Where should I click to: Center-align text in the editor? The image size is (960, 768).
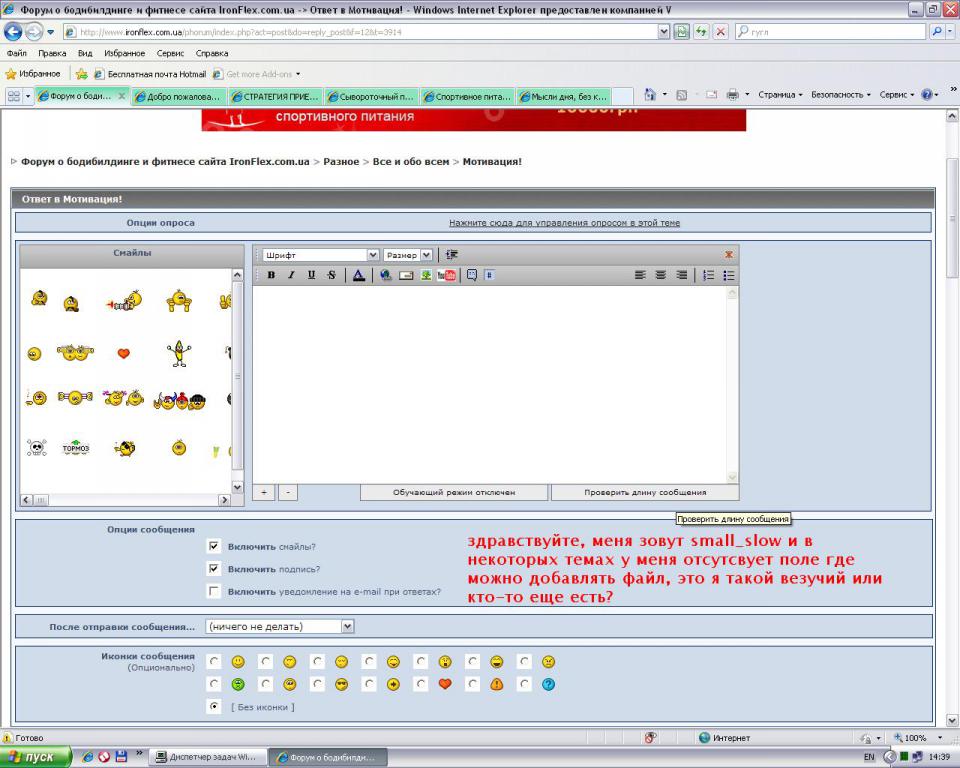[x=661, y=275]
